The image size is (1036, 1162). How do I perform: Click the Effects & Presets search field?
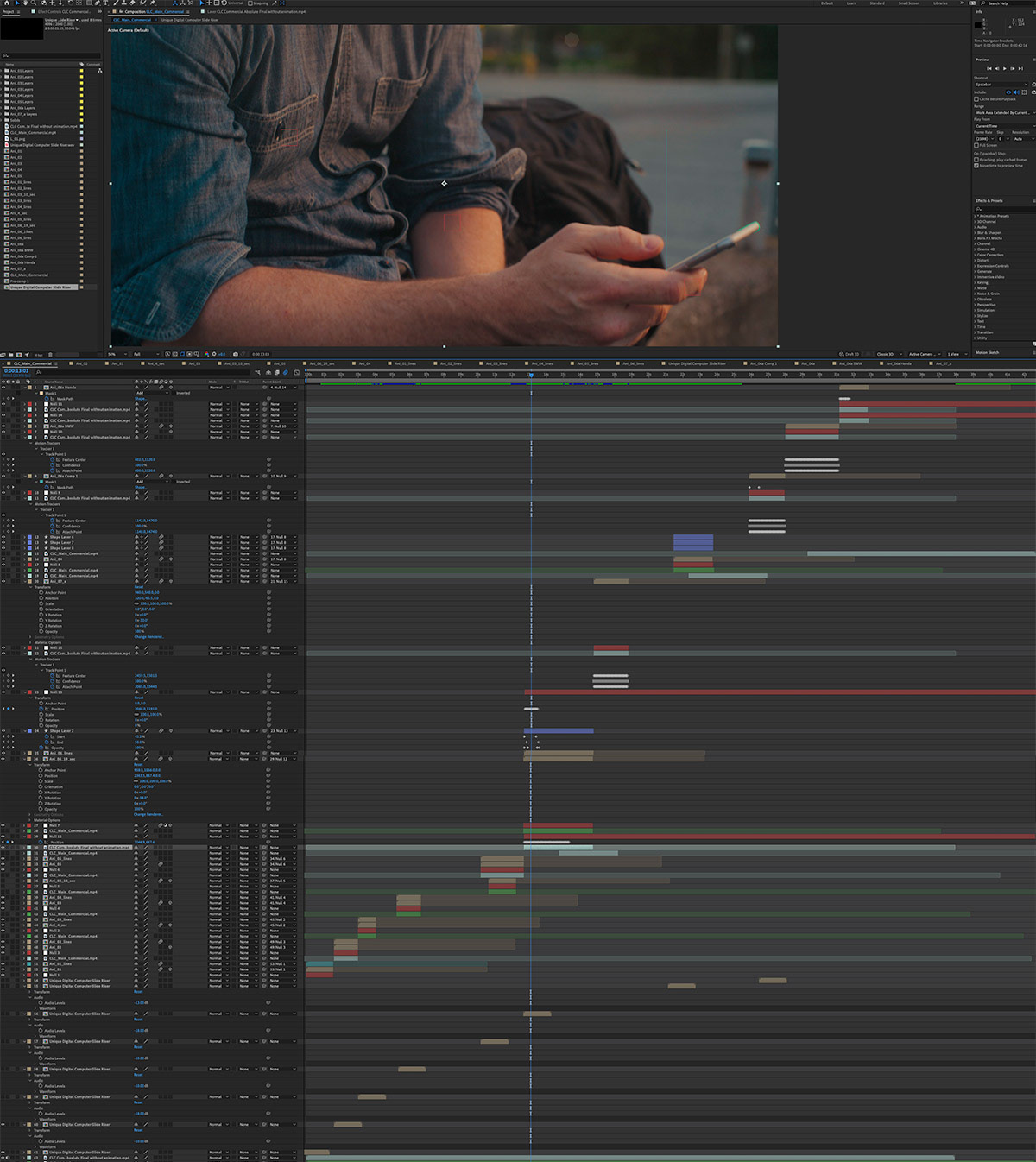click(1004, 209)
